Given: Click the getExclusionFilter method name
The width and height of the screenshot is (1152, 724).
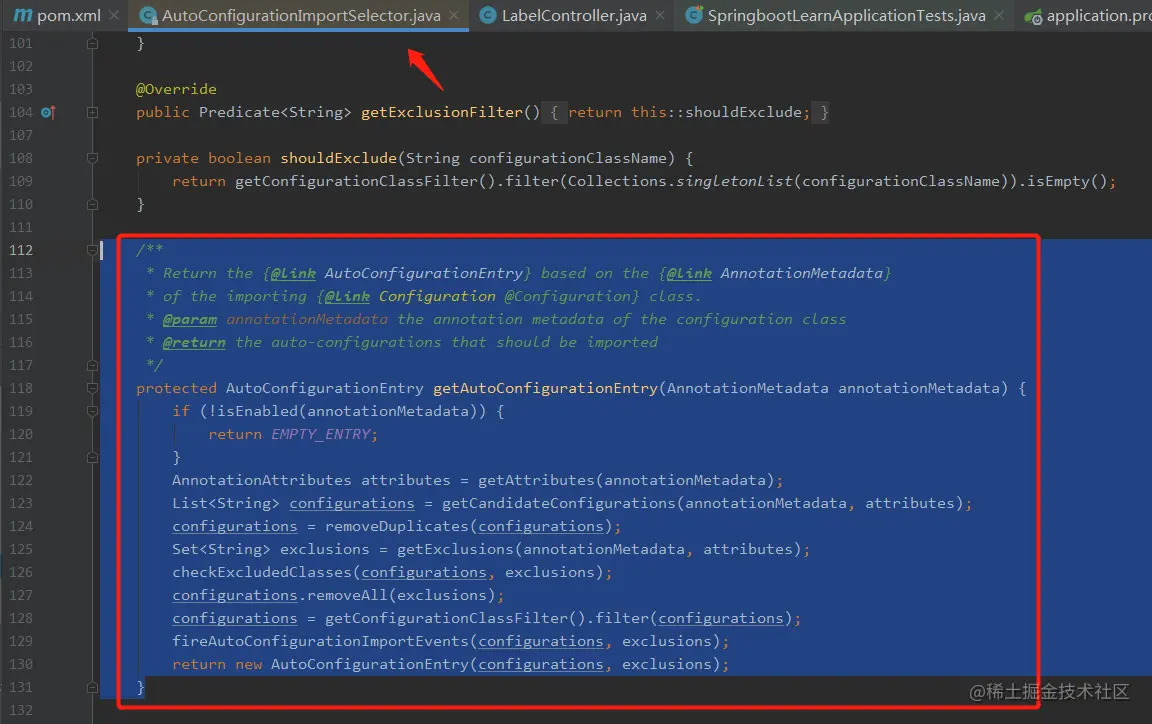Looking at the screenshot, I should click(x=442, y=112).
